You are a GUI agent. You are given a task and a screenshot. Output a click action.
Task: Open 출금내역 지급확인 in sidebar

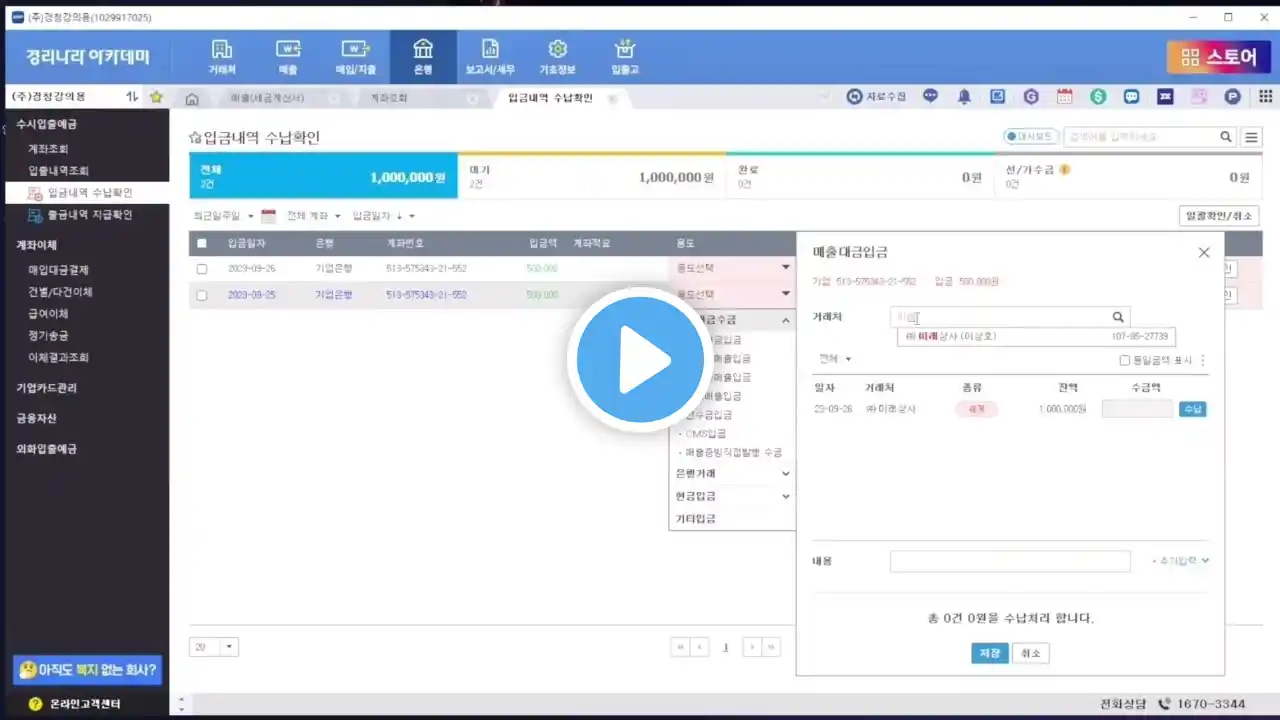pyautogui.click(x=89, y=215)
